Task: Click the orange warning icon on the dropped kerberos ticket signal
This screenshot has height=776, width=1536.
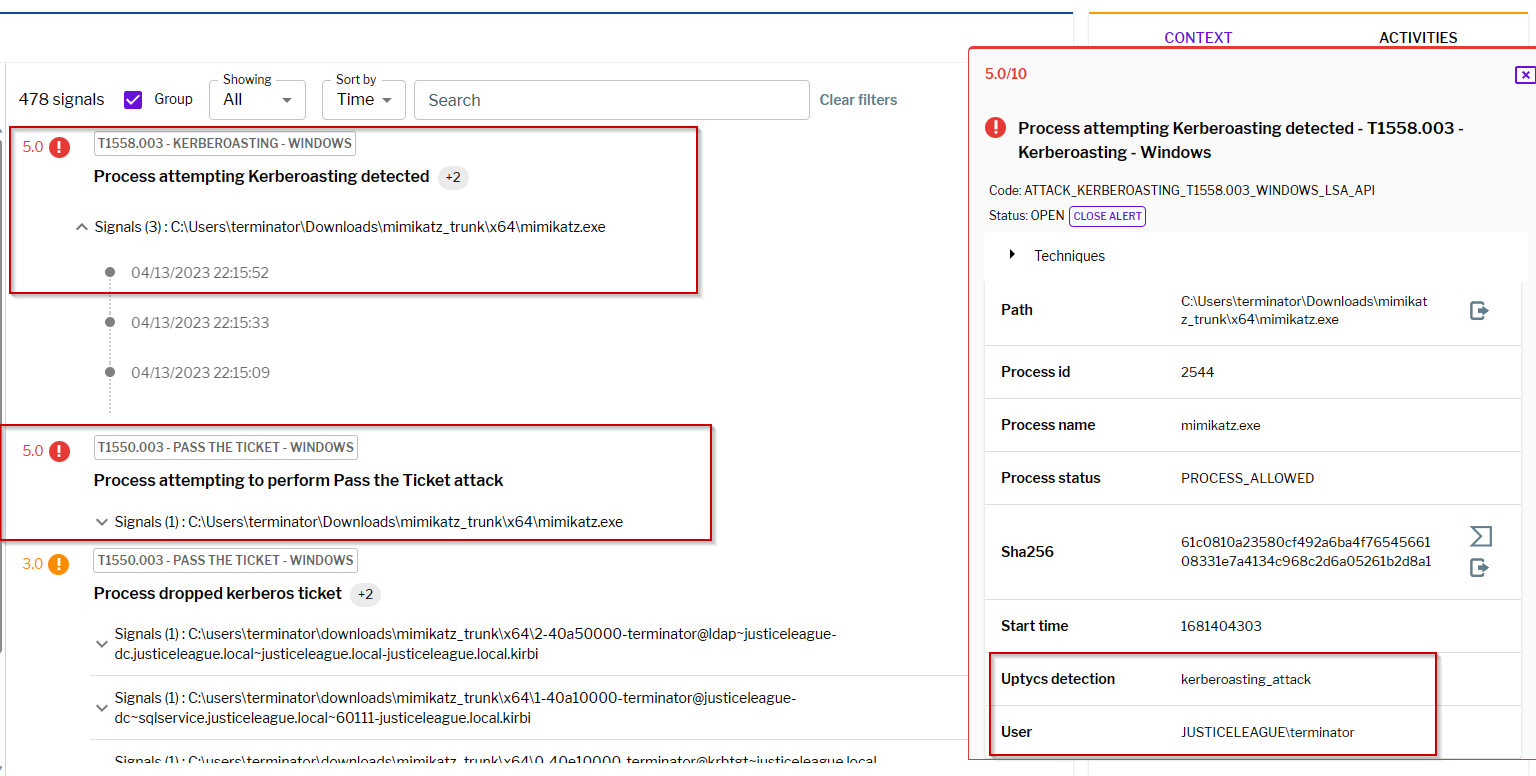Action: pyautogui.click(x=60, y=564)
